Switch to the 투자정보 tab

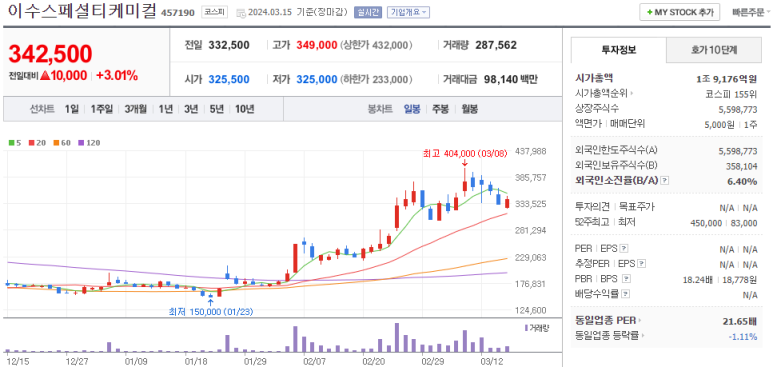(x=619, y=50)
